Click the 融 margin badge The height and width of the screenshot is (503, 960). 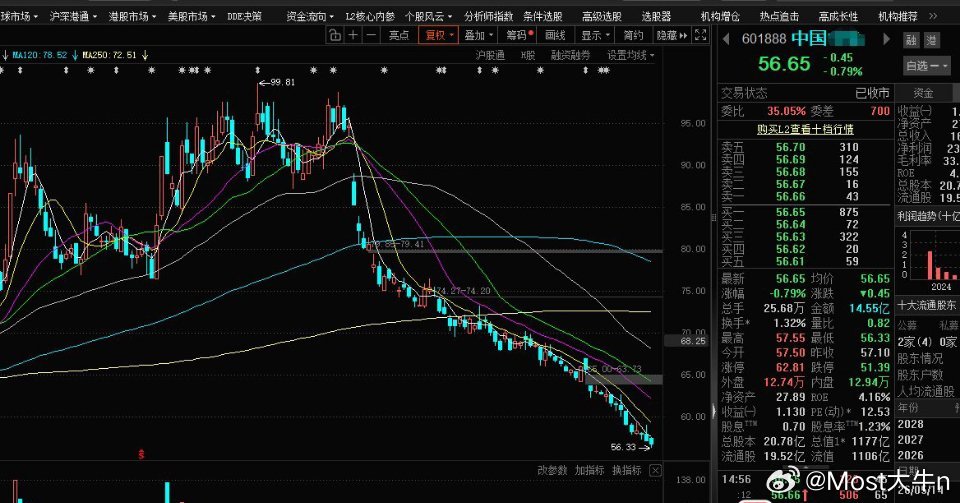coord(911,40)
